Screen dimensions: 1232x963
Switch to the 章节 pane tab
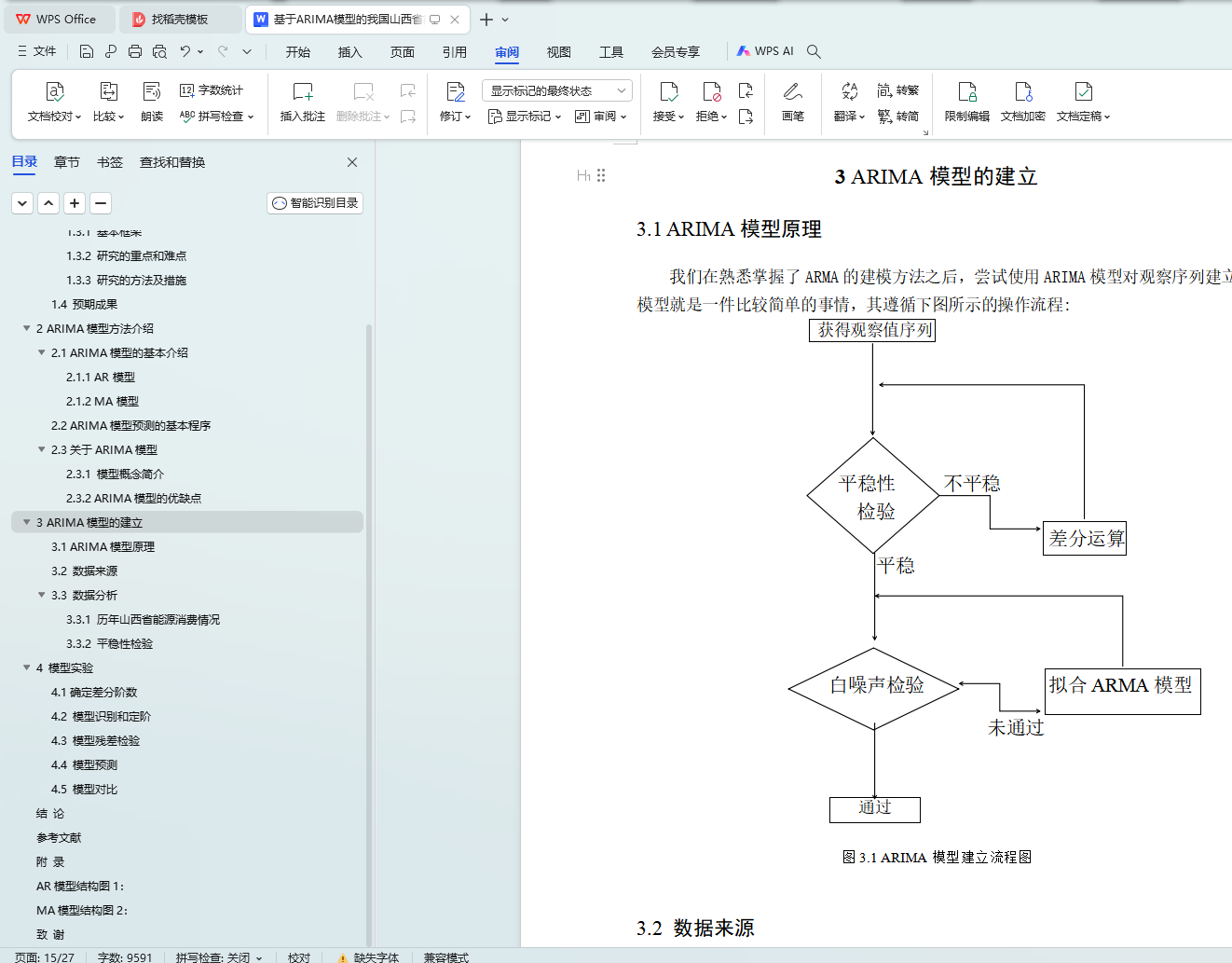tap(67, 162)
